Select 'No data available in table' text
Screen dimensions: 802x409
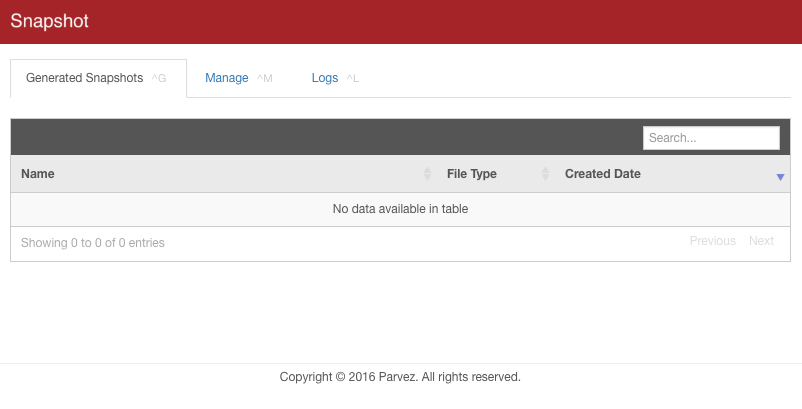pos(400,209)
